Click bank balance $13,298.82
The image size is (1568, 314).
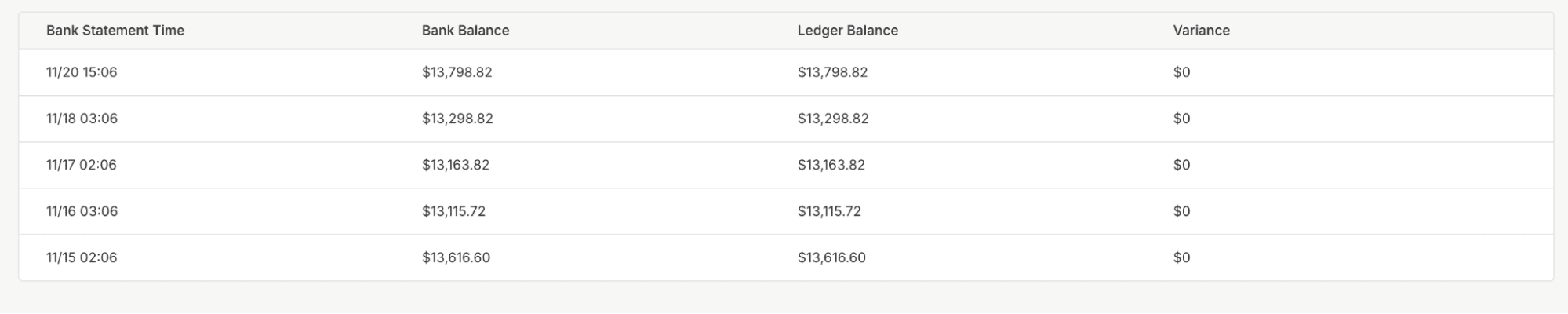(457, 119)
